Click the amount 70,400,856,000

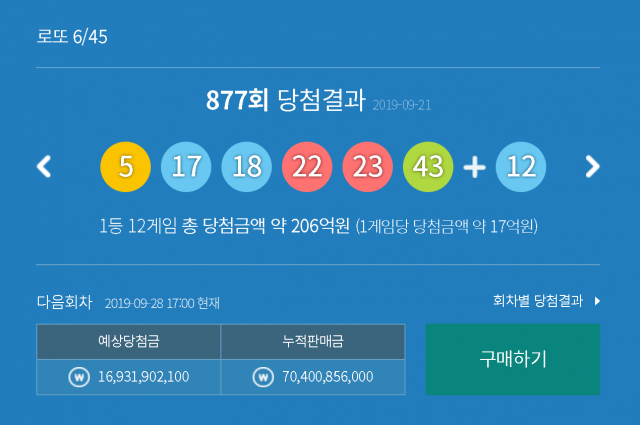click(x=328, y=377)
